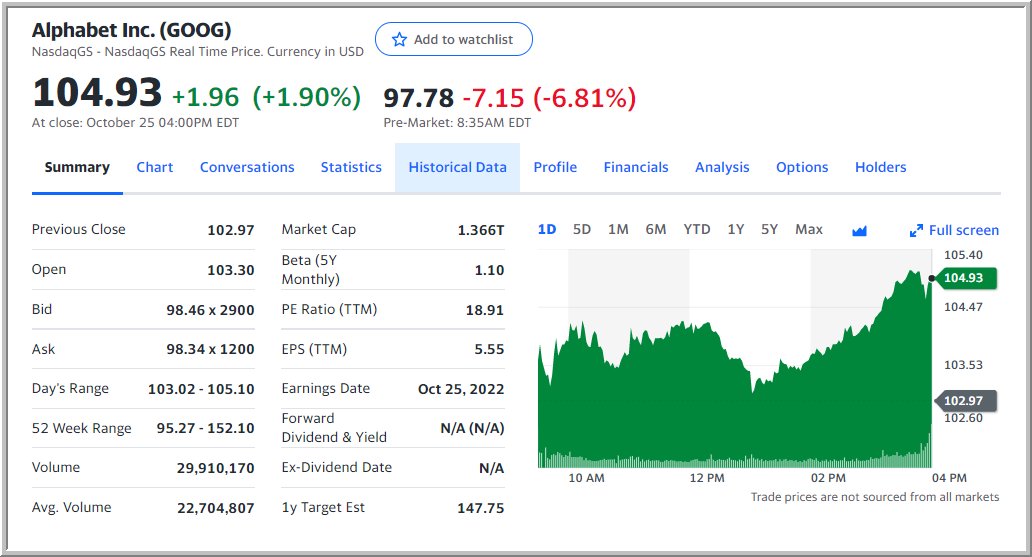Click the Beta (5Y Monthly) label
Screen dimensions: 1032x557
[x=310, y=269]
